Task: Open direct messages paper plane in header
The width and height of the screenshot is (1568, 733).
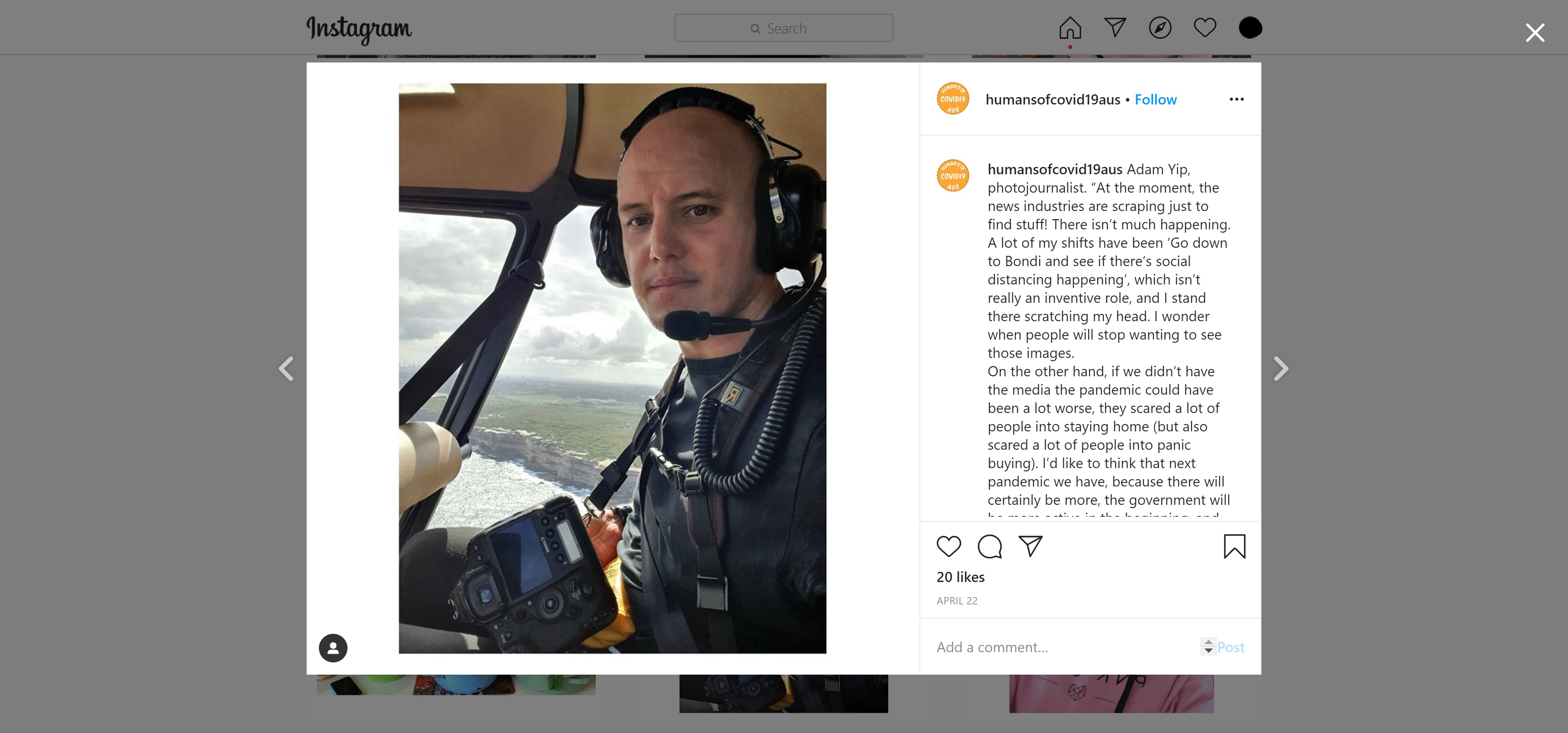Action: tap(1114, 27)
